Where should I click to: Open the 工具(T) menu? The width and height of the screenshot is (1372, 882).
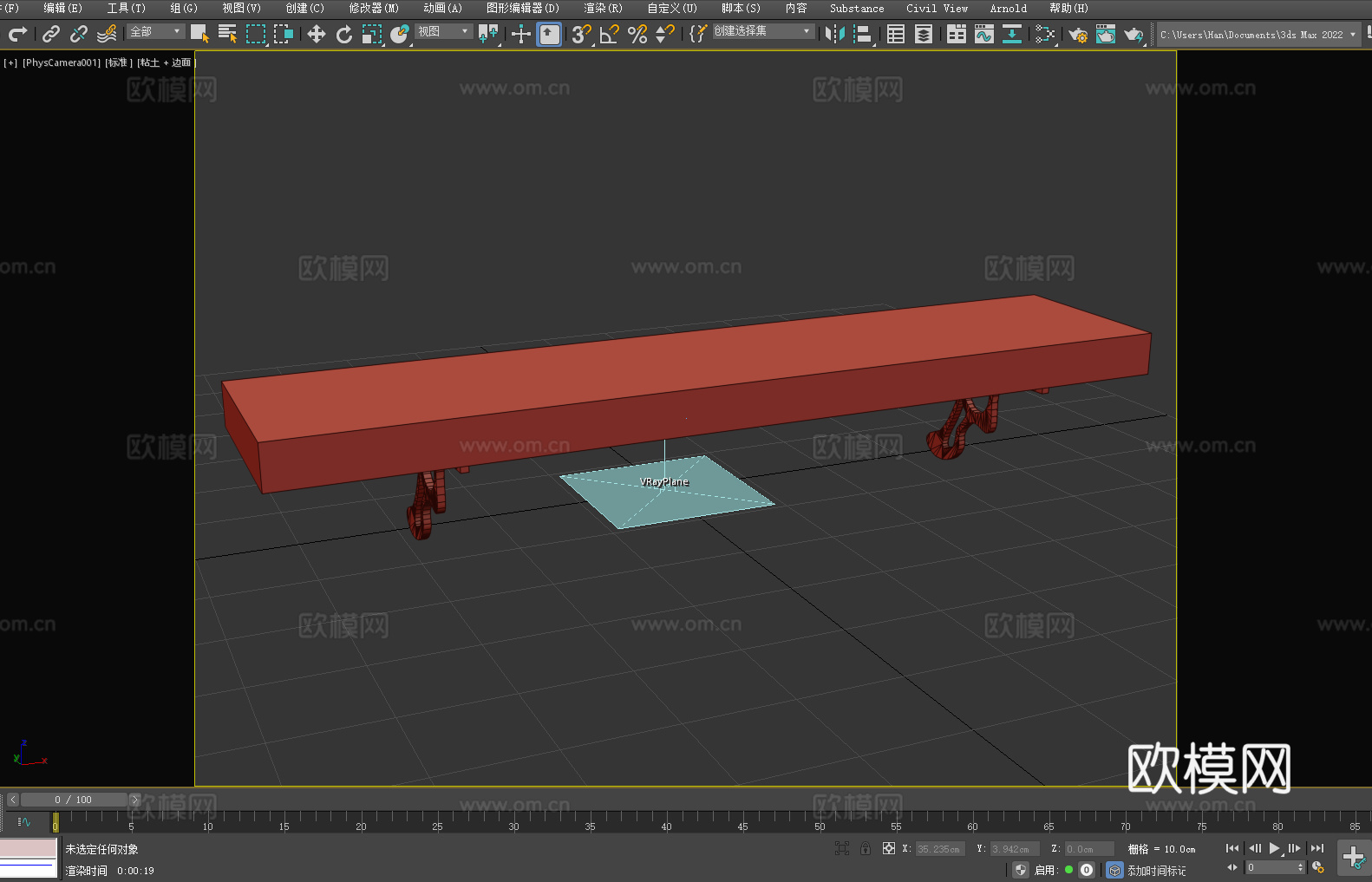[127, 8]
